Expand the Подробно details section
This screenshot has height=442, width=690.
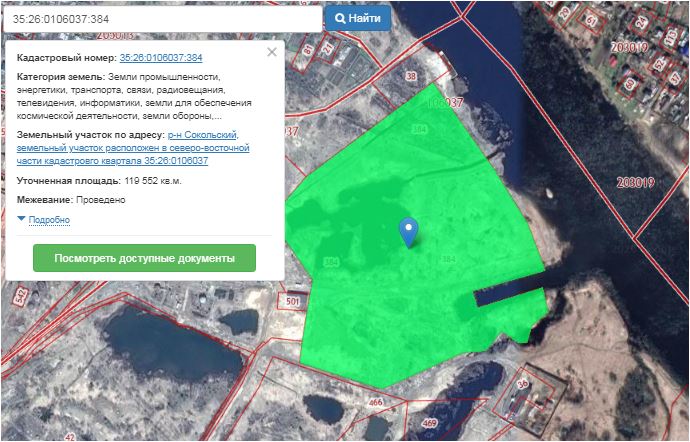49,220
